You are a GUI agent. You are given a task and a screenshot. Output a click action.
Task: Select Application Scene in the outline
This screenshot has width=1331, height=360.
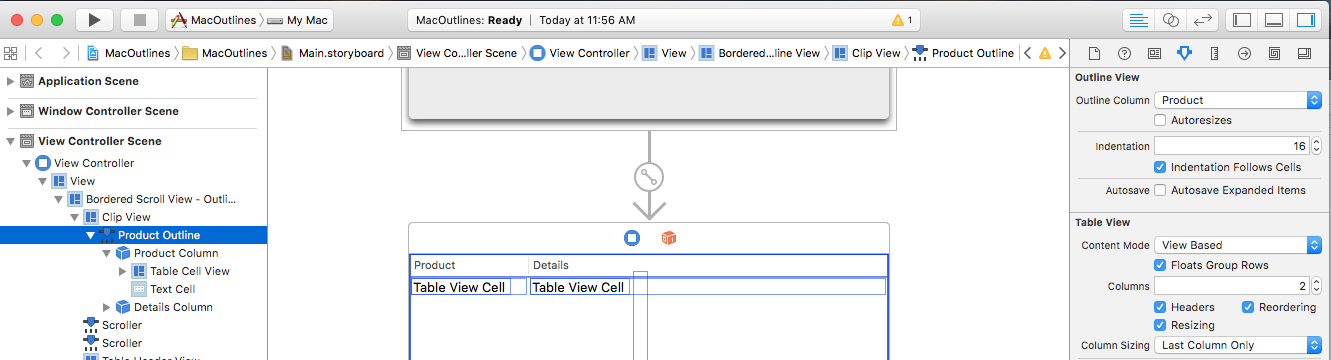pyautogui.click(x=88, y=81)
